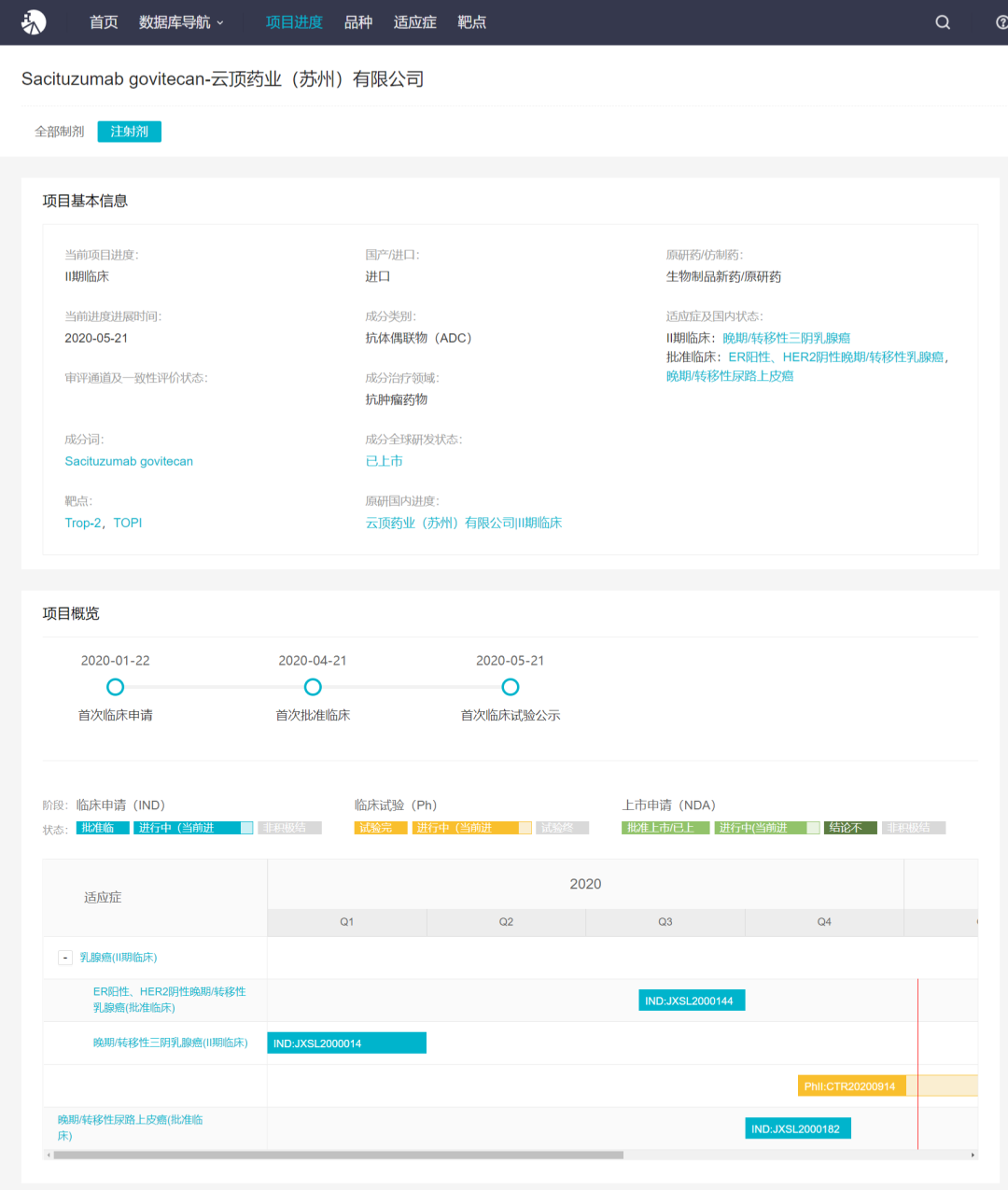Open the search icon in header
This screenshot has width=1008, height=1190.
[x=943, y=22]
